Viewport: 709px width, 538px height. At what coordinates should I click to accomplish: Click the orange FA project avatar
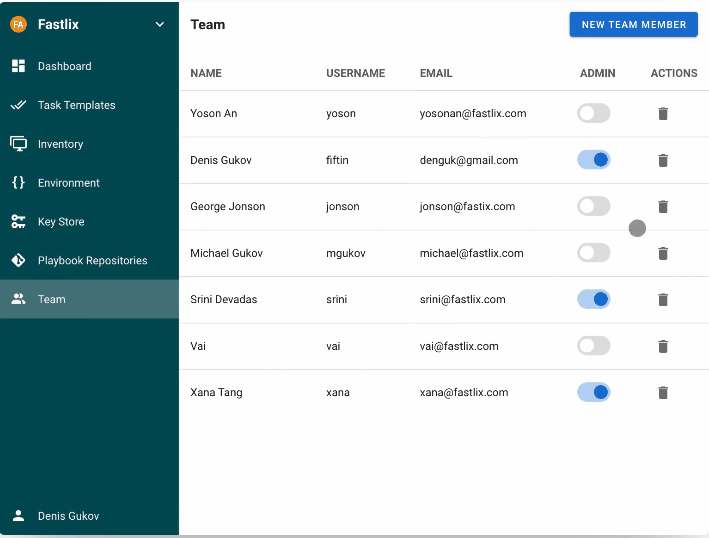19,24
